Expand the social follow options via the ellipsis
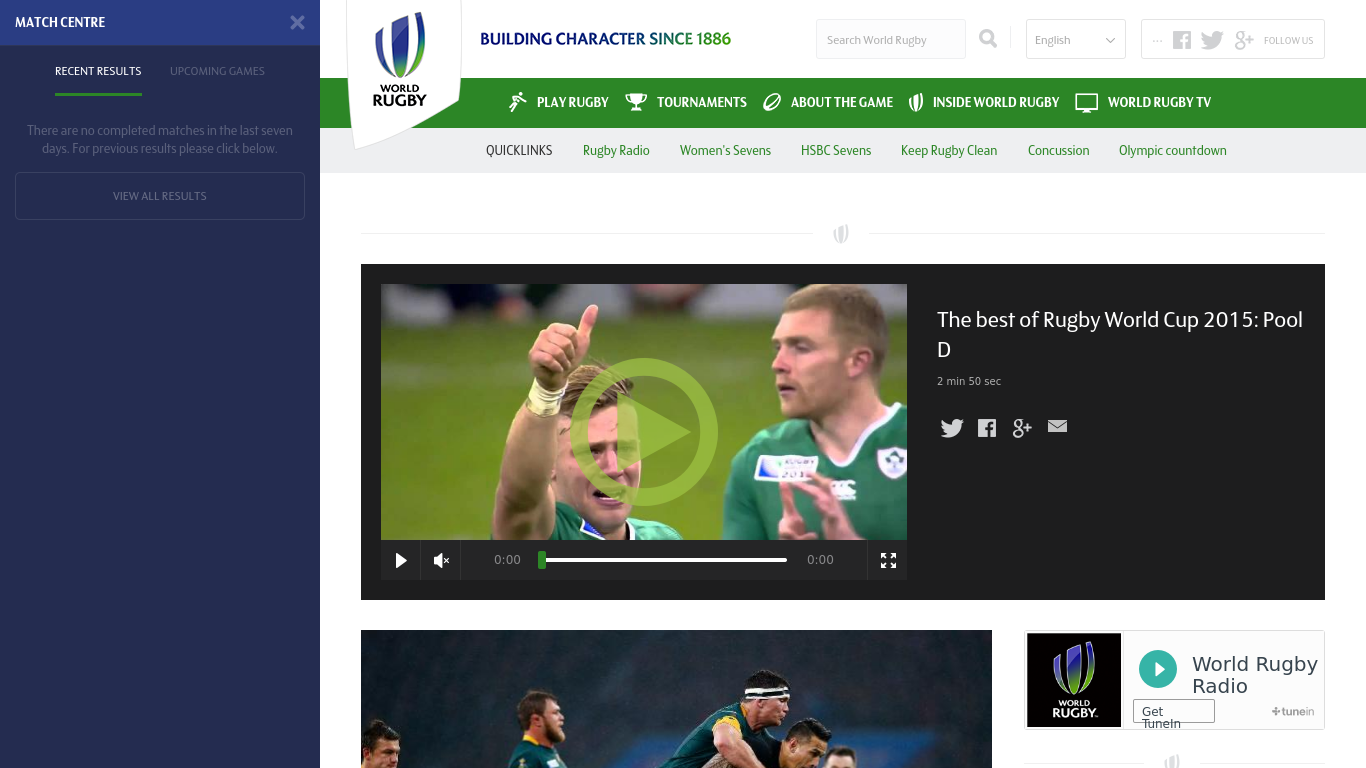Screen dimensions: 1366x768 1157,40
